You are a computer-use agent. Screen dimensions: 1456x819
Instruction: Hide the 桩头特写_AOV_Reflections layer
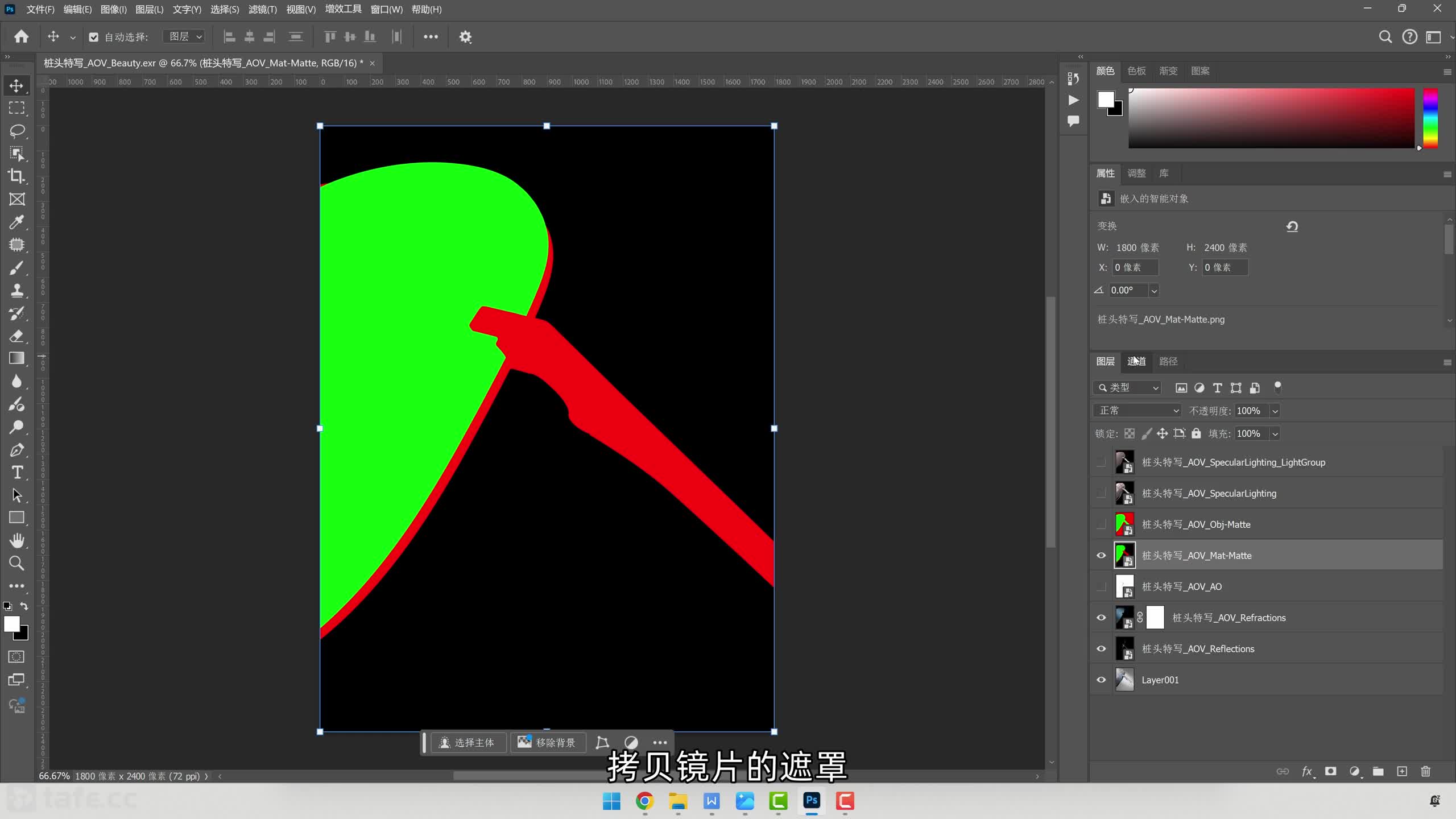point(1101,649)
